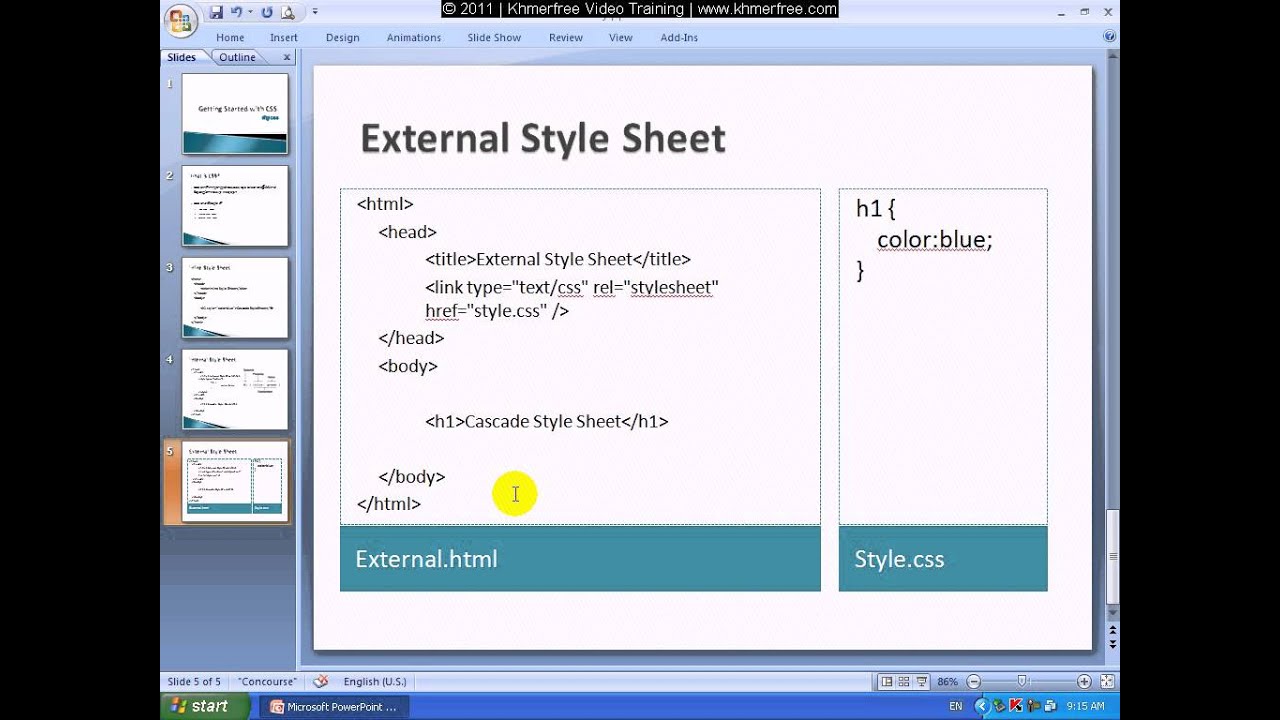
Task: Switch to Slide Sorter view
Action: (904, 682)
